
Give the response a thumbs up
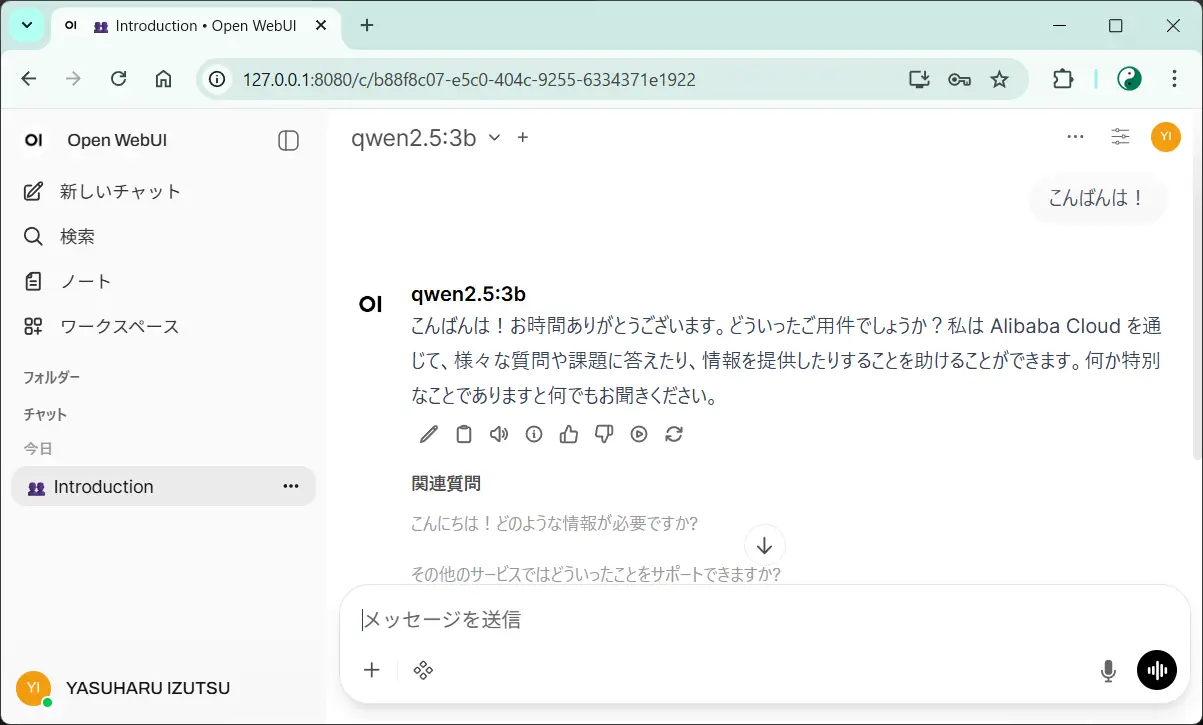point(569,434)
